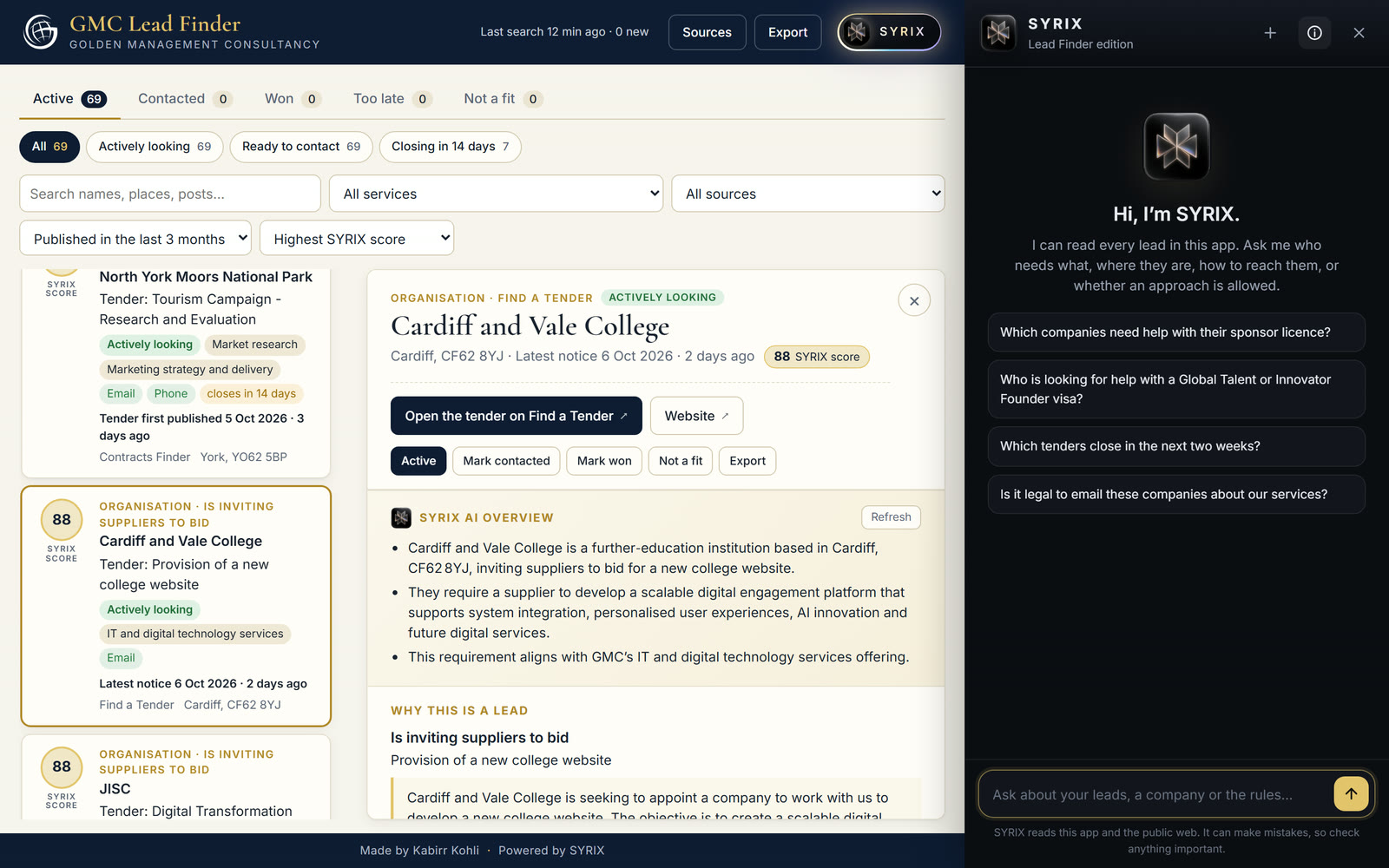This screenshot has height=868, width=1389.
Task: Mark lead as Not a fit
Action: tap(681, 461)
